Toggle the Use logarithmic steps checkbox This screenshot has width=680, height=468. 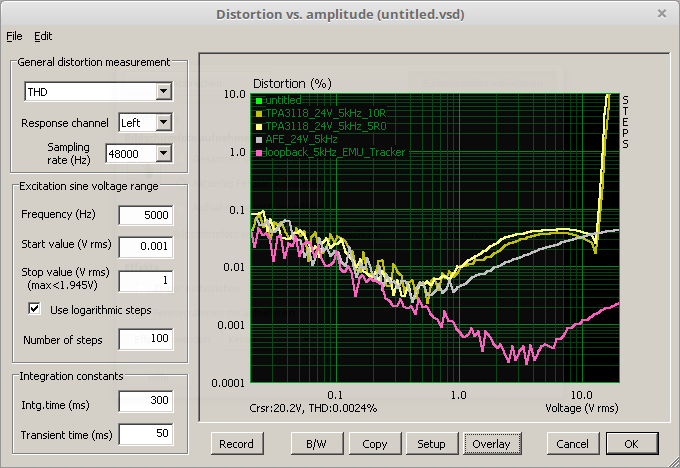click(x=35, y=310)
